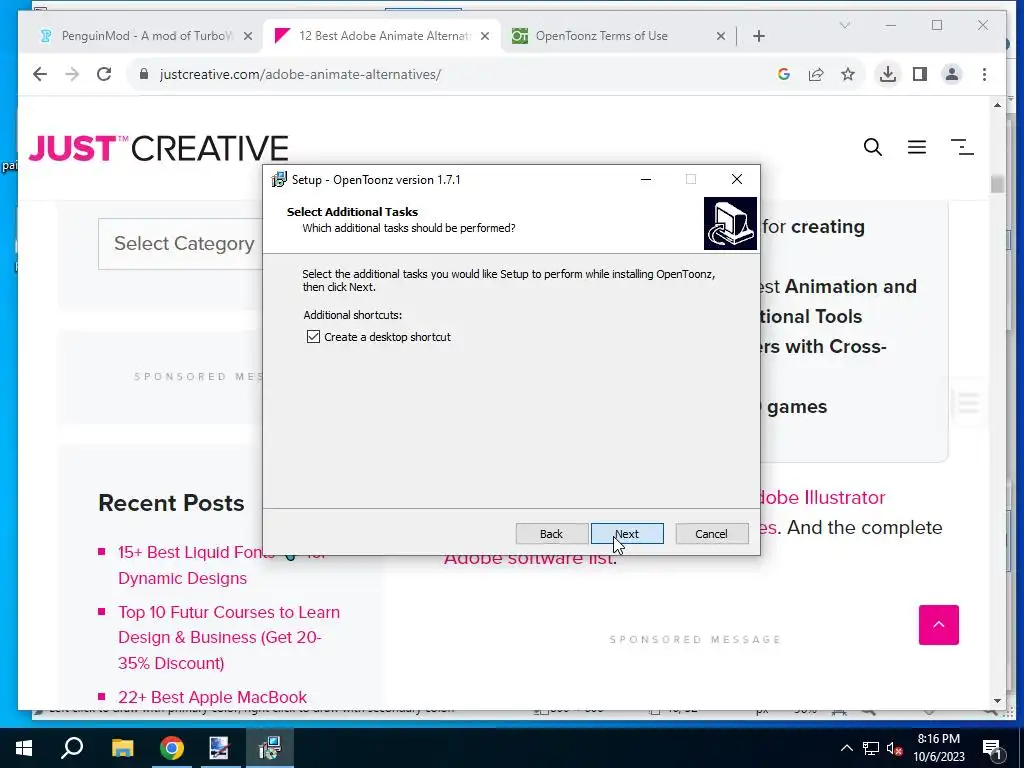
Task: Open File Explorer from taskbar
Action: pyautogui.click(x=122, y=748)
